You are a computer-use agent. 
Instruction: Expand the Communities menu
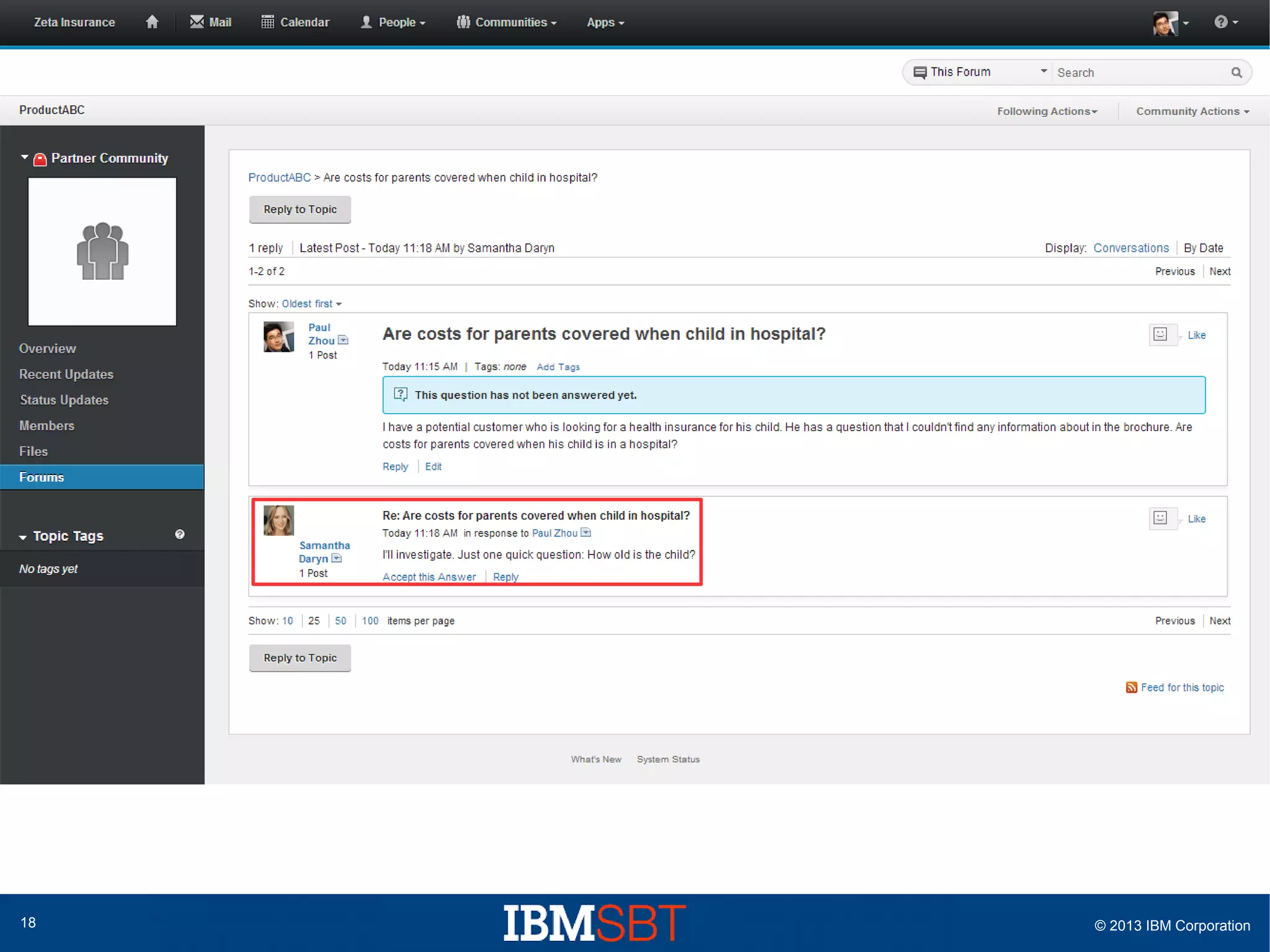click(x=507, y=22)
